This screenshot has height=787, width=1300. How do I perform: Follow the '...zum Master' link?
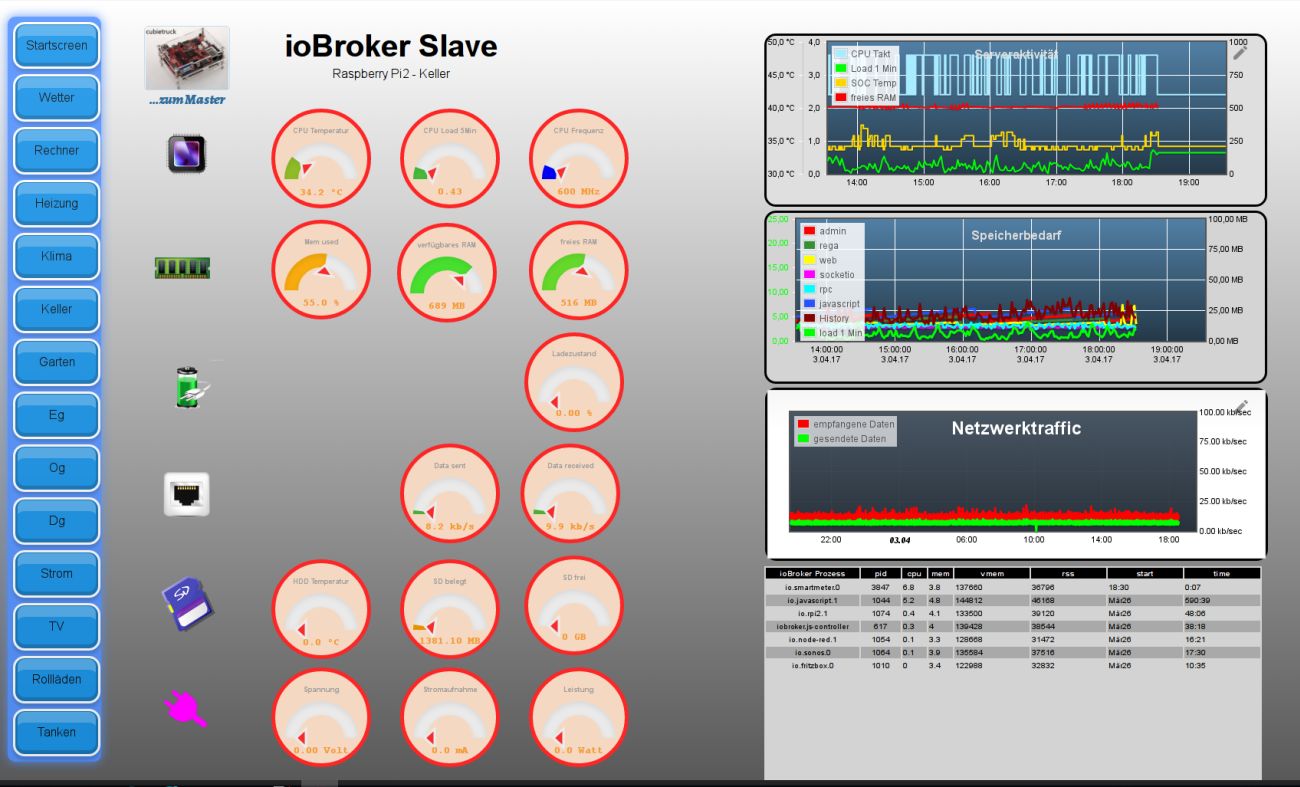click(187, 99)
